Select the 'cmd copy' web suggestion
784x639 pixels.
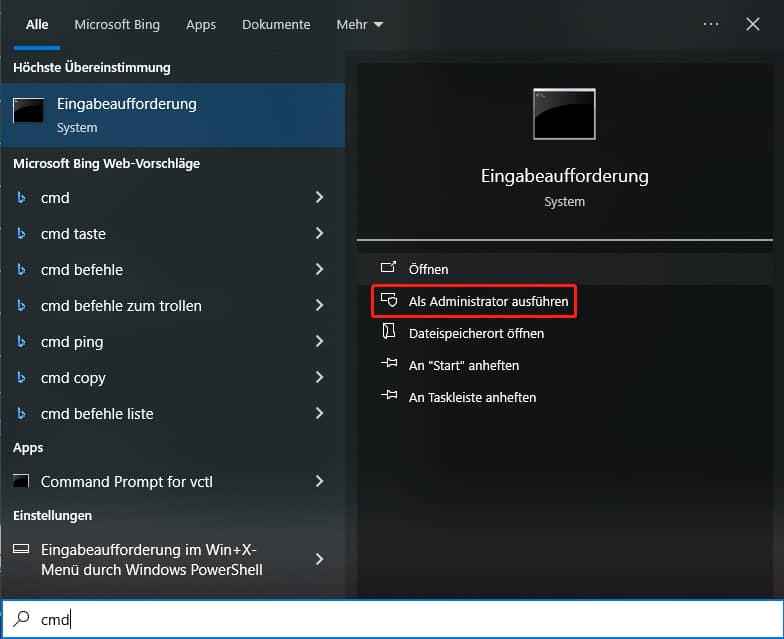[x=173, y=378]
